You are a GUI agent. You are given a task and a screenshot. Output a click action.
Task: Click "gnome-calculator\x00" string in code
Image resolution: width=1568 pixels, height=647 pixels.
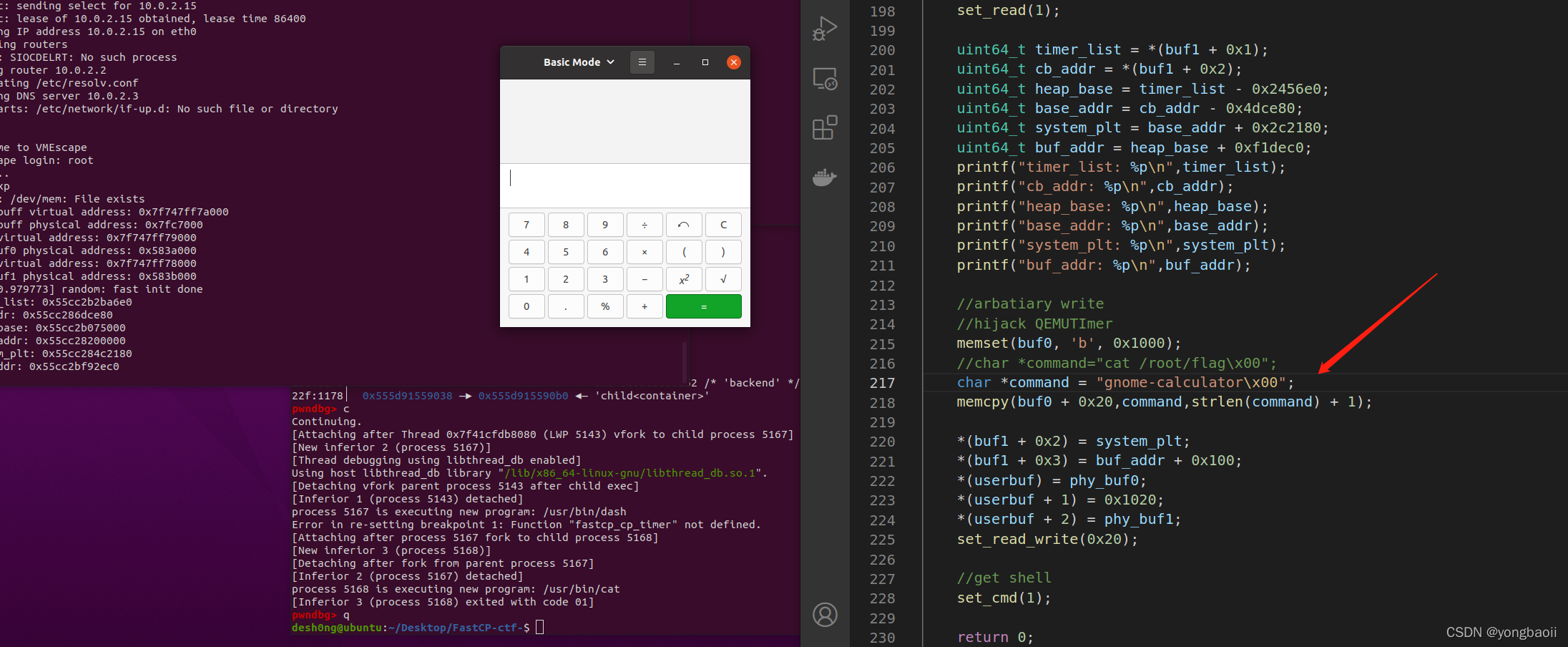pyautogui.click(x=1191, y=382)
